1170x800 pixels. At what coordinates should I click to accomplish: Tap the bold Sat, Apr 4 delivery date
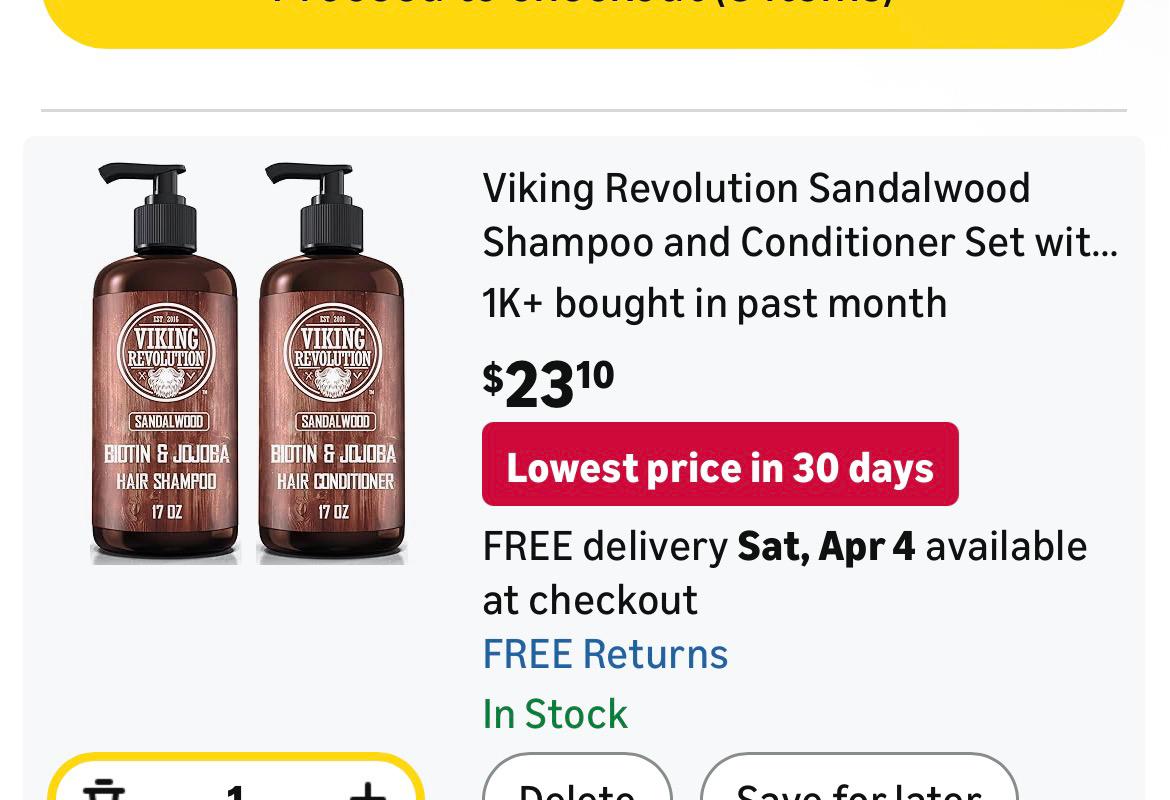(826, 547)
